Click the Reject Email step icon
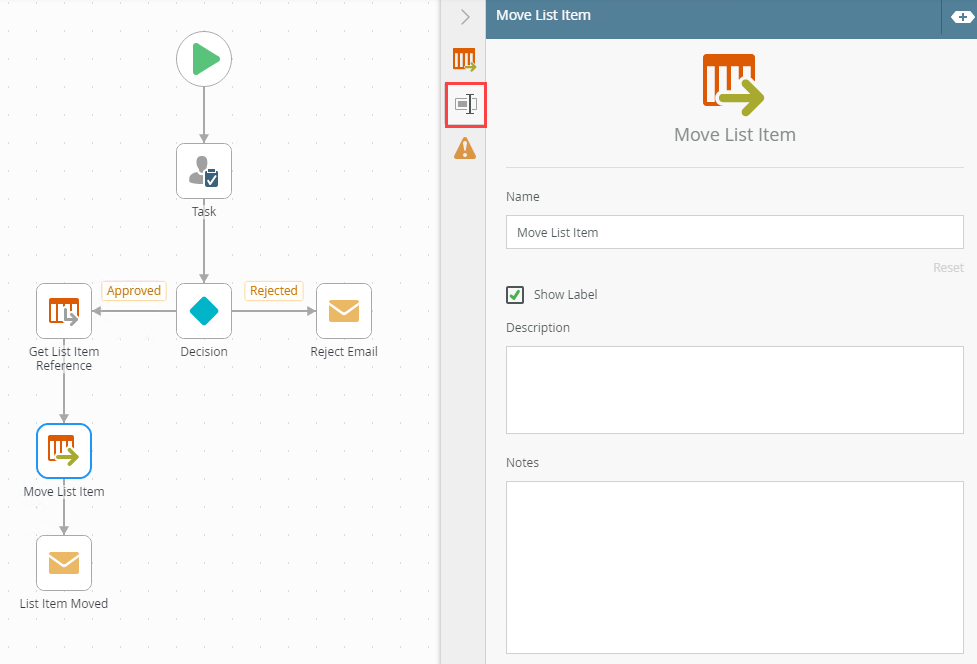This screenshot has height=664, width=977. click(x=344, y=311)
